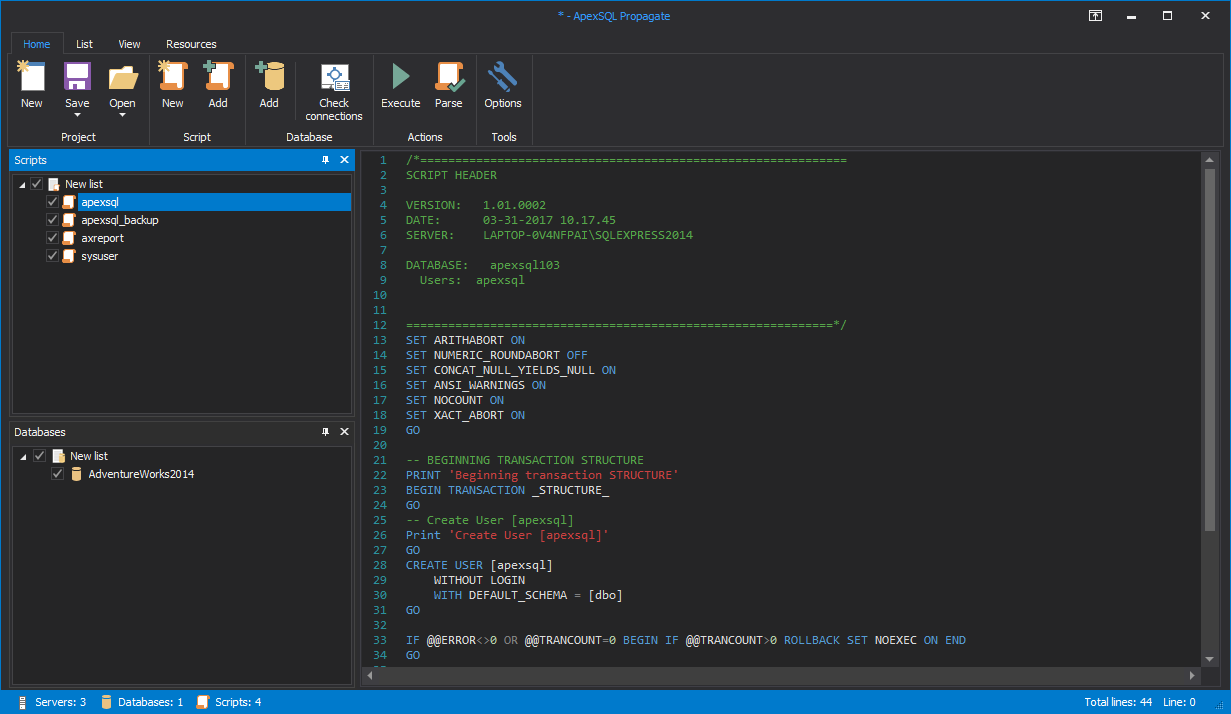
Task: Collapse New list in the Scripts panel
Action: tap(22, 183)
